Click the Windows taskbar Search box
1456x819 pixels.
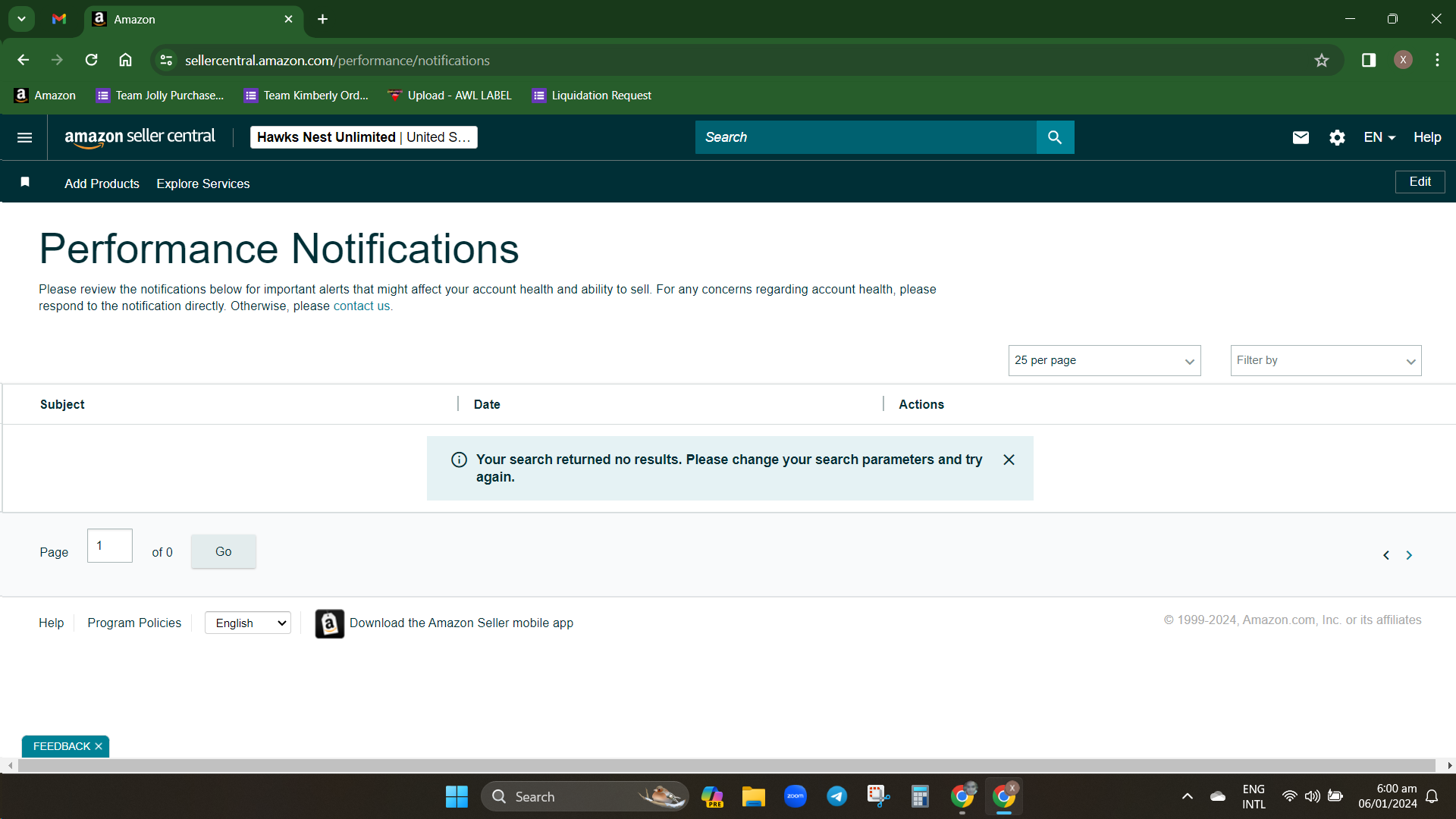tap(585, 796)
